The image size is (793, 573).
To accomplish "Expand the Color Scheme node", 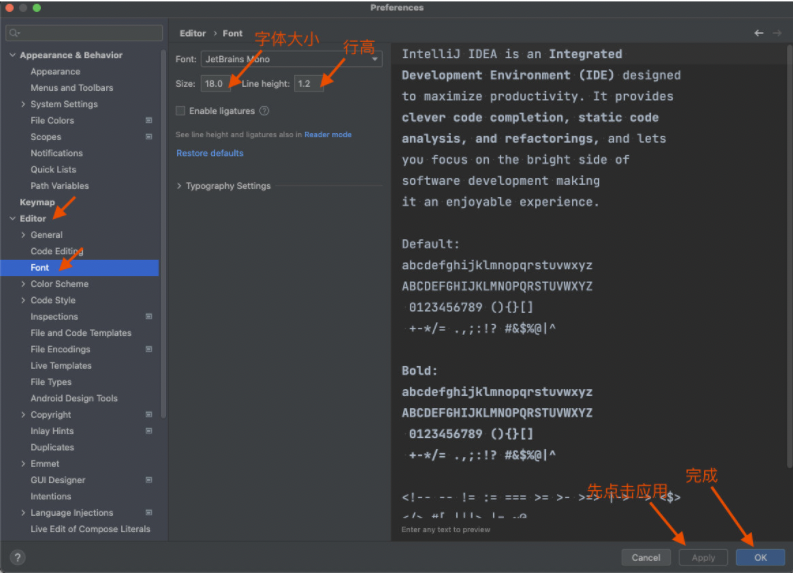I will [23, 284].
